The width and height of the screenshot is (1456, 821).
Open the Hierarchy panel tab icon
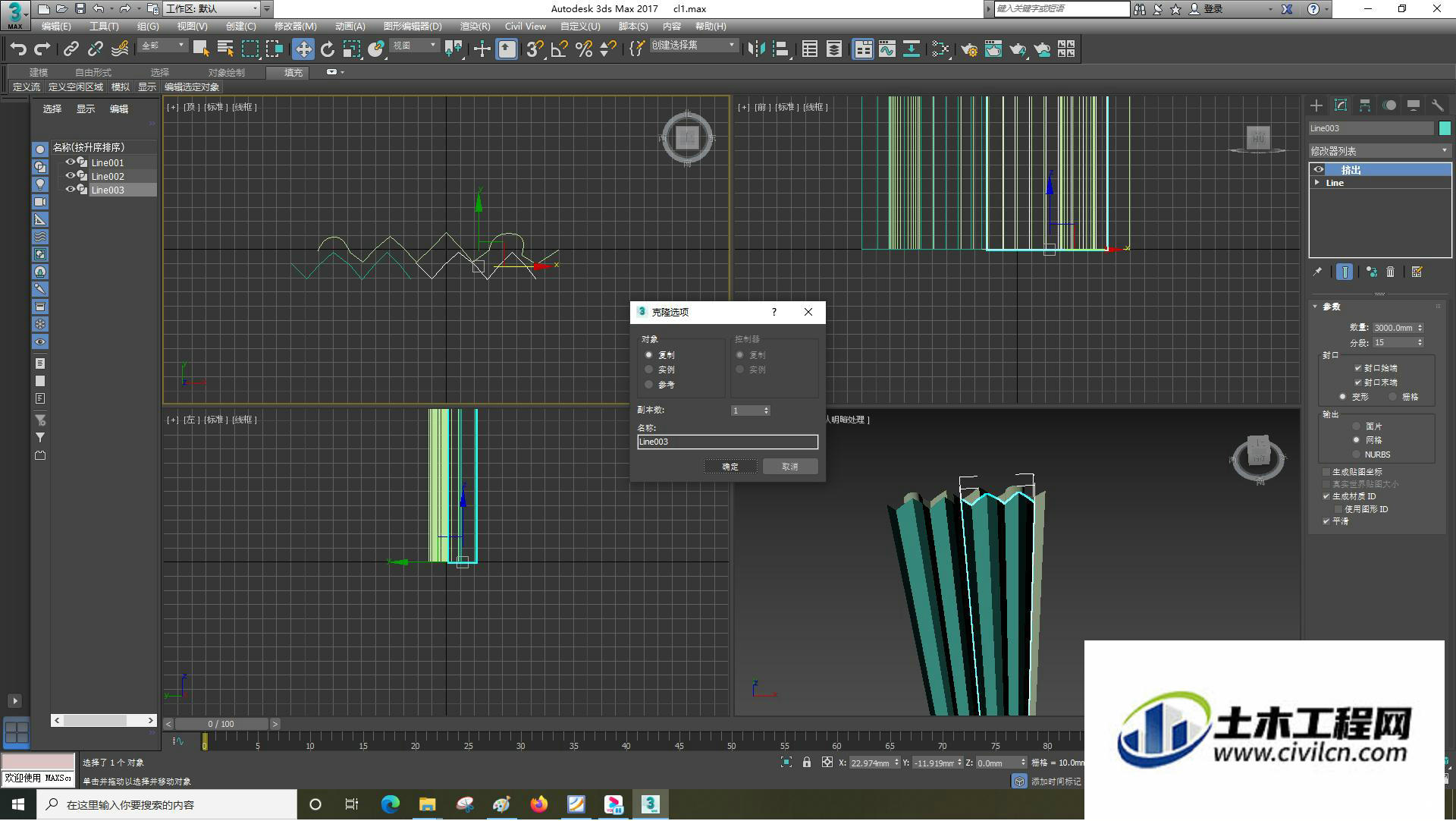point(1365,105)
